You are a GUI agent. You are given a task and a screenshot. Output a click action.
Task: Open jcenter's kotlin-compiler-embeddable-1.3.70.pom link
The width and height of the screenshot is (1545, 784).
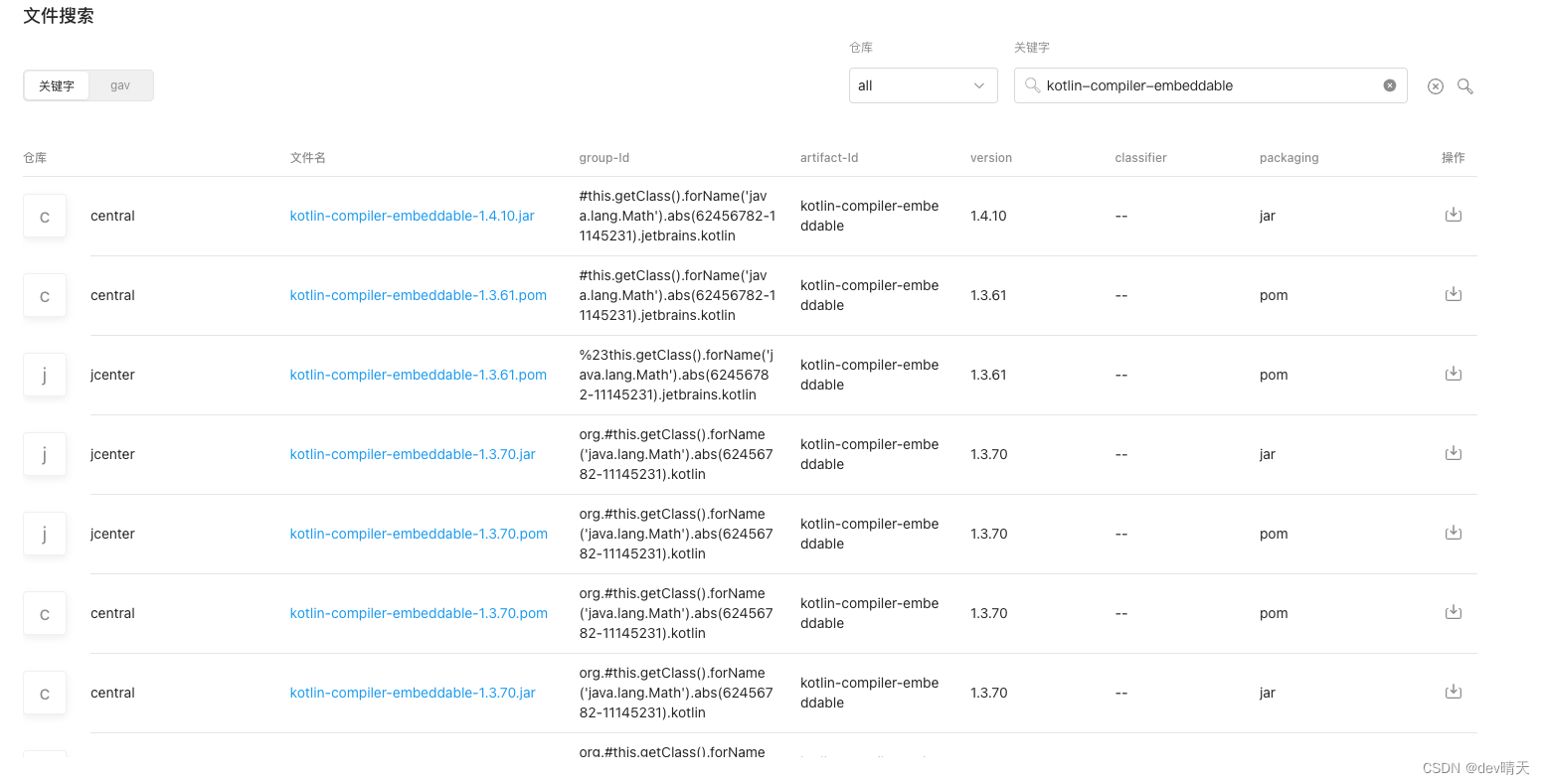(x=419, y=534)
